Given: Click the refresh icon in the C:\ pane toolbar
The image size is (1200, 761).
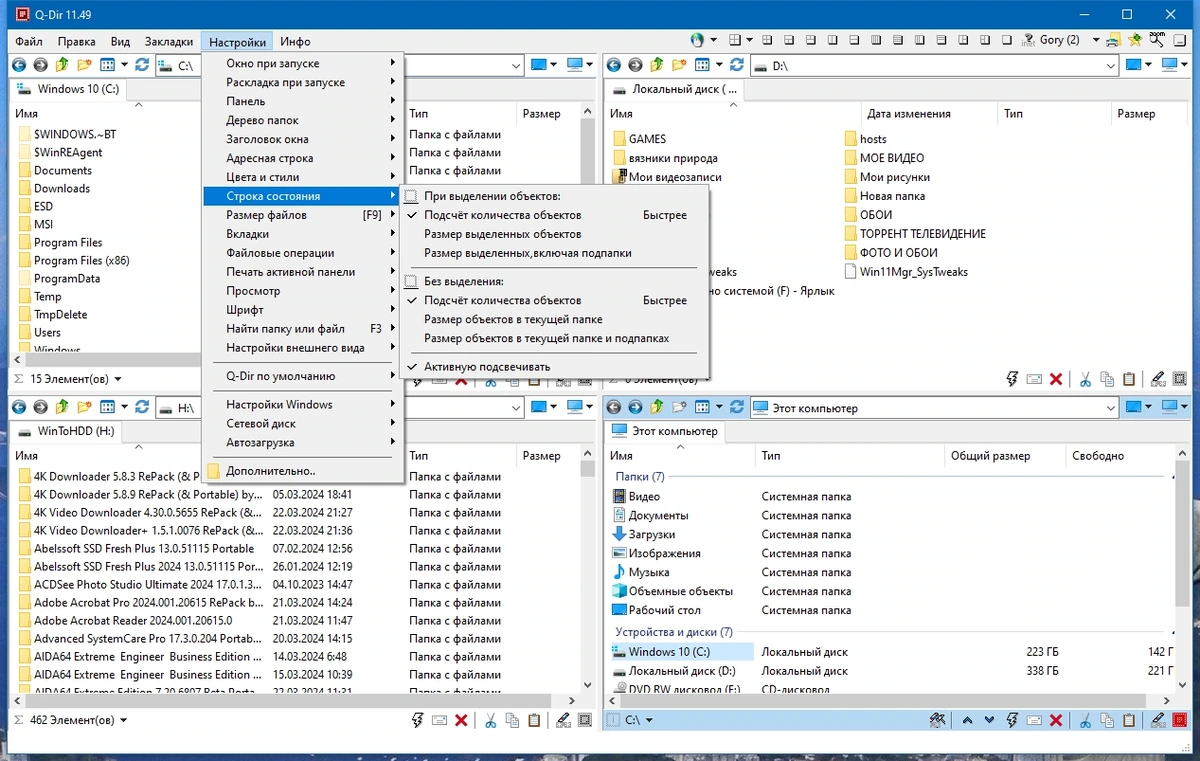Looking at the screenshot, I should point(142,65).
